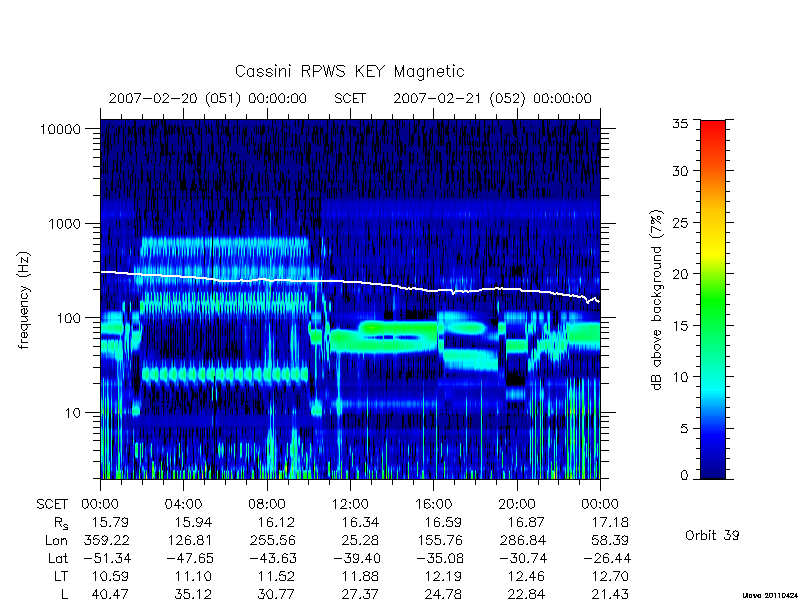Click the 'Lon' row header

click(57, 540)
